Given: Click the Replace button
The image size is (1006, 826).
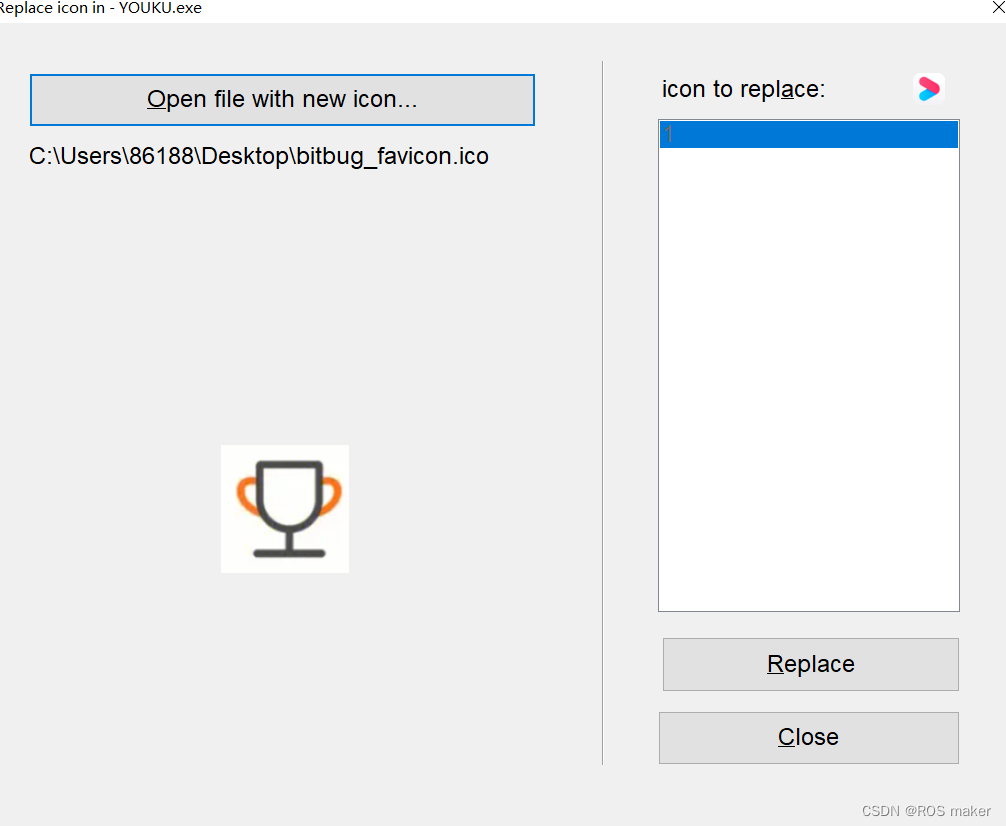Looking at the screenshot, I should 810,664.
